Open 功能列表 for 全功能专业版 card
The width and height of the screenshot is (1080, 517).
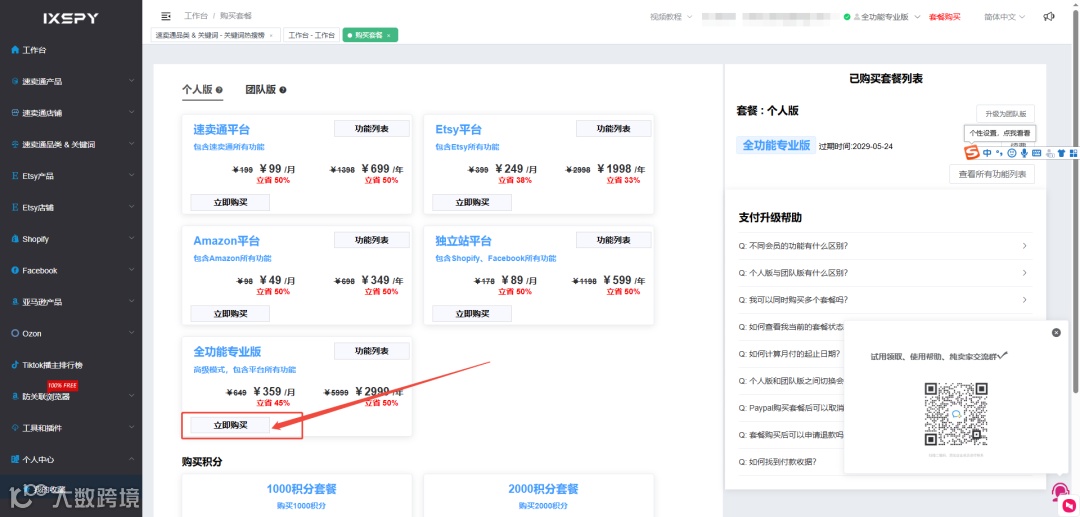click(372, 351)
